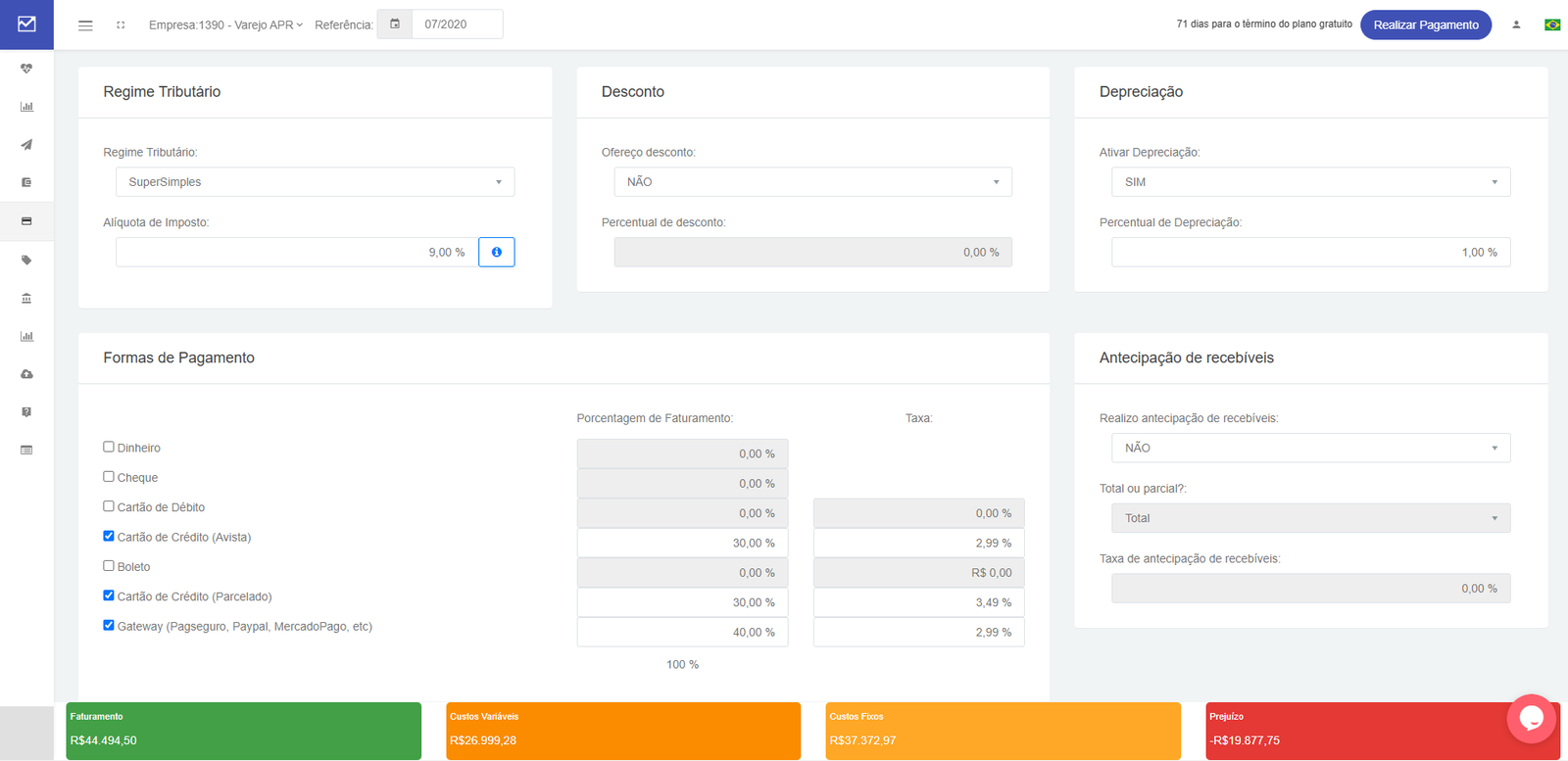The height and width of the screenshot is (761, 1568).
Task: Uncheck Cartão de Crédito (Avista)
Action: tap(109, 536)
